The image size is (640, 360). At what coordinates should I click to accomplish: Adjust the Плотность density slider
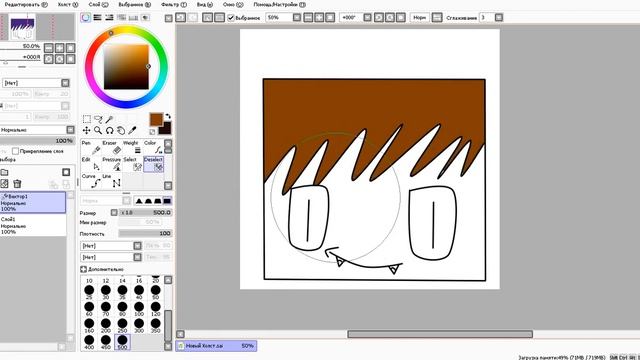[145, 233]
